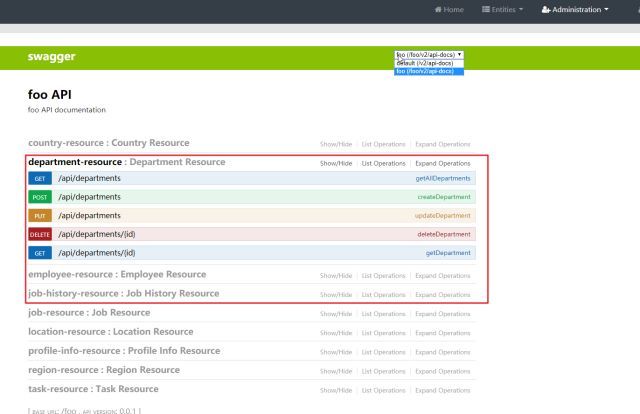
Task: Click List Operations for location-resource
Action: tap(383, 333)
